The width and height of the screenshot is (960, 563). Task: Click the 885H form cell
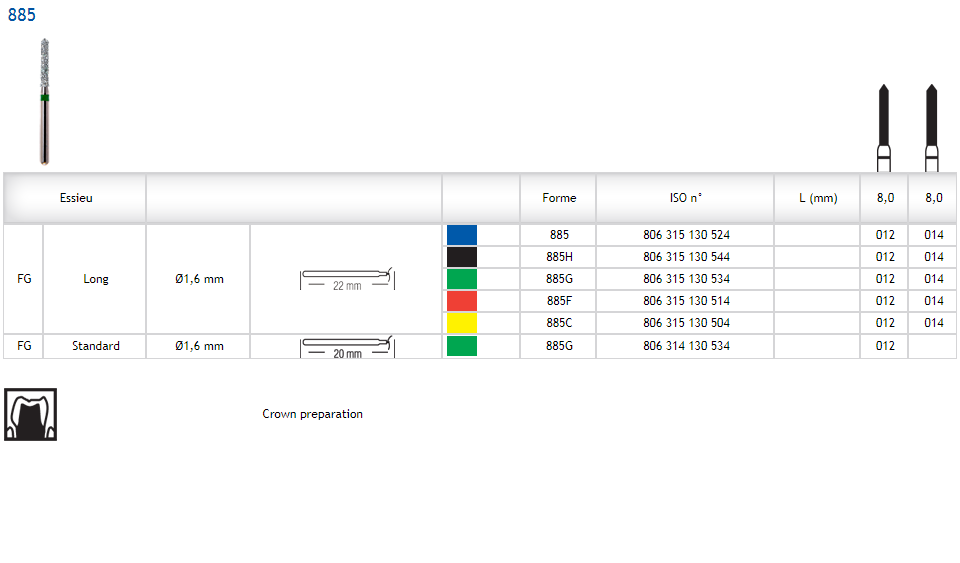click(x=559, y=257)
